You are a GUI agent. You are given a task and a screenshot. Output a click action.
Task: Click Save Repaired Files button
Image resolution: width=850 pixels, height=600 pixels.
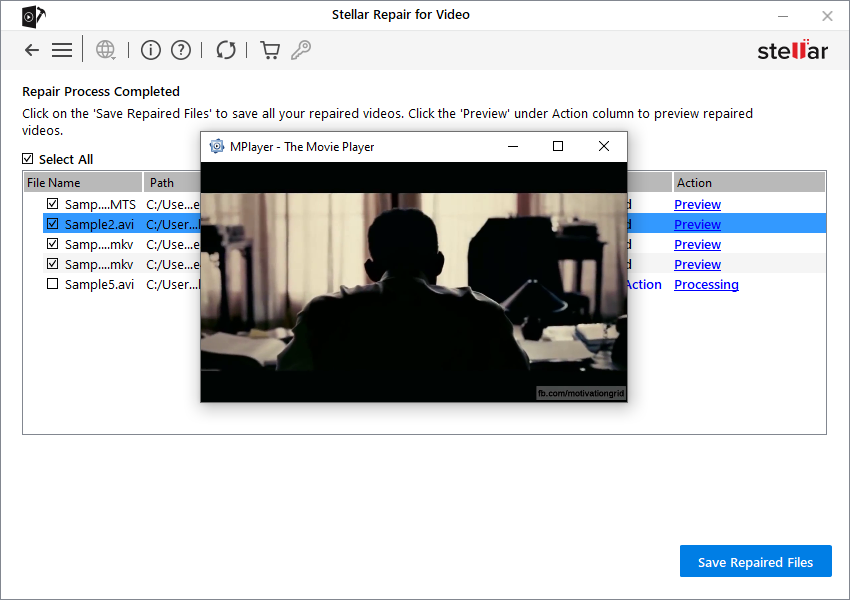click(x=756, y=562)
